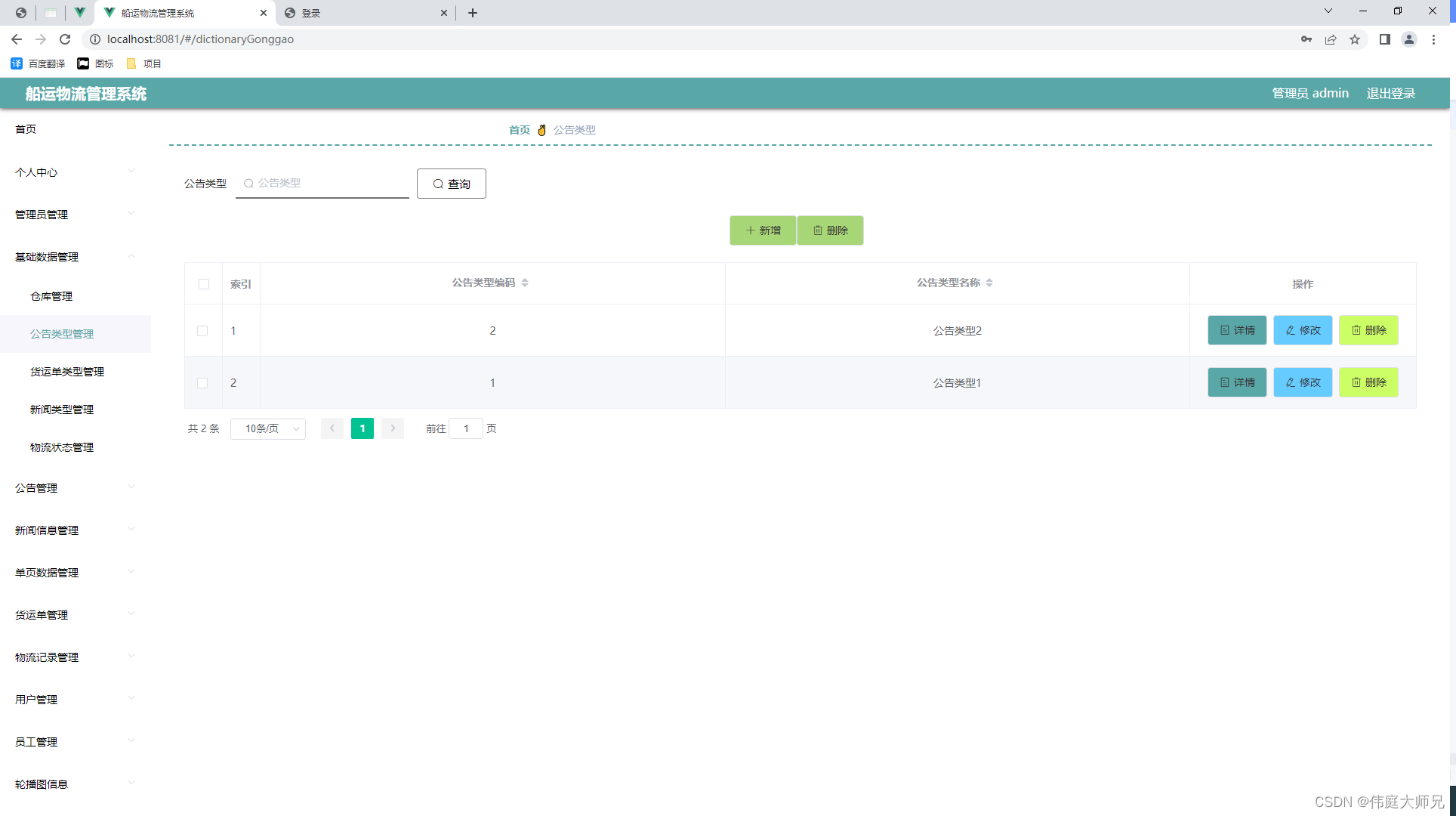The width and height of the screenshot is (1456, 816).
Task: Bookmark this page with the star icon
Action: pos(1355,39)
